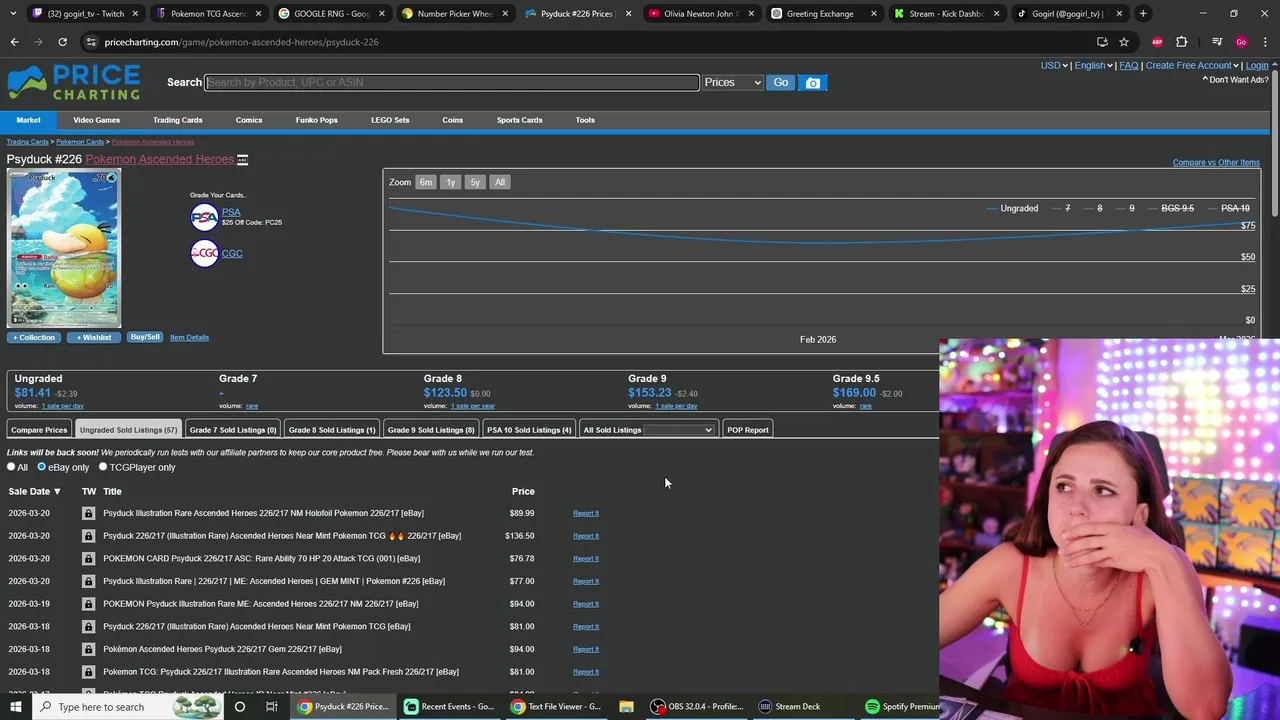1280x720 pixels.
Task: Set chart zoom to 1y
Action: (451, 182)
